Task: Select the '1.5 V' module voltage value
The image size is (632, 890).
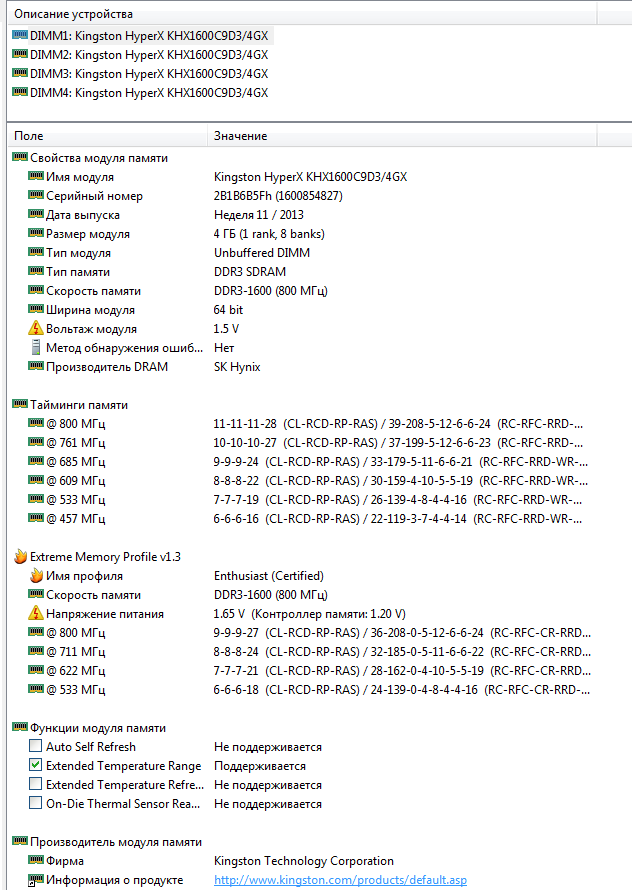Action: tap(227, 329)
